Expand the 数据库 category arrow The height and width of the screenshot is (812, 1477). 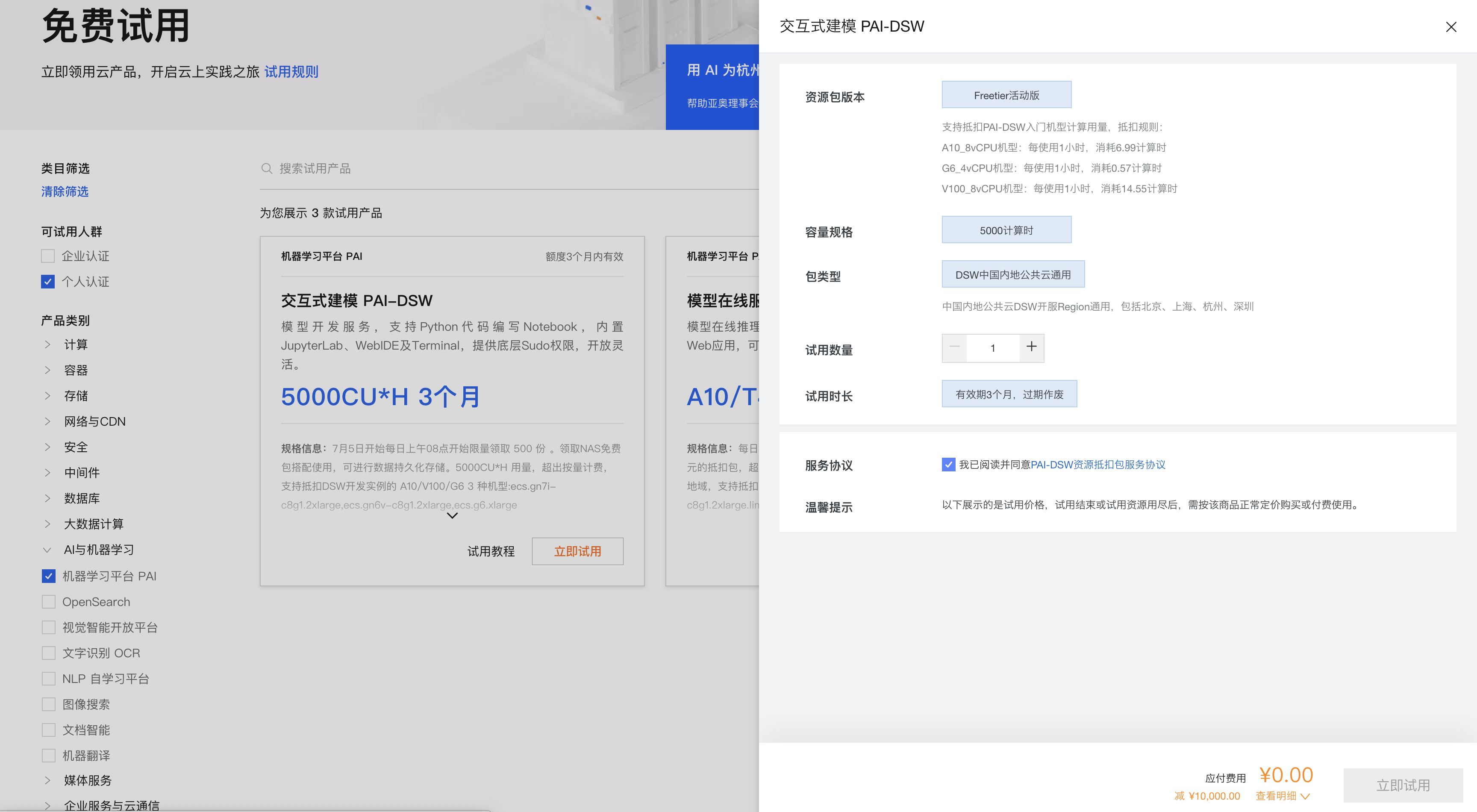[47, 498]
